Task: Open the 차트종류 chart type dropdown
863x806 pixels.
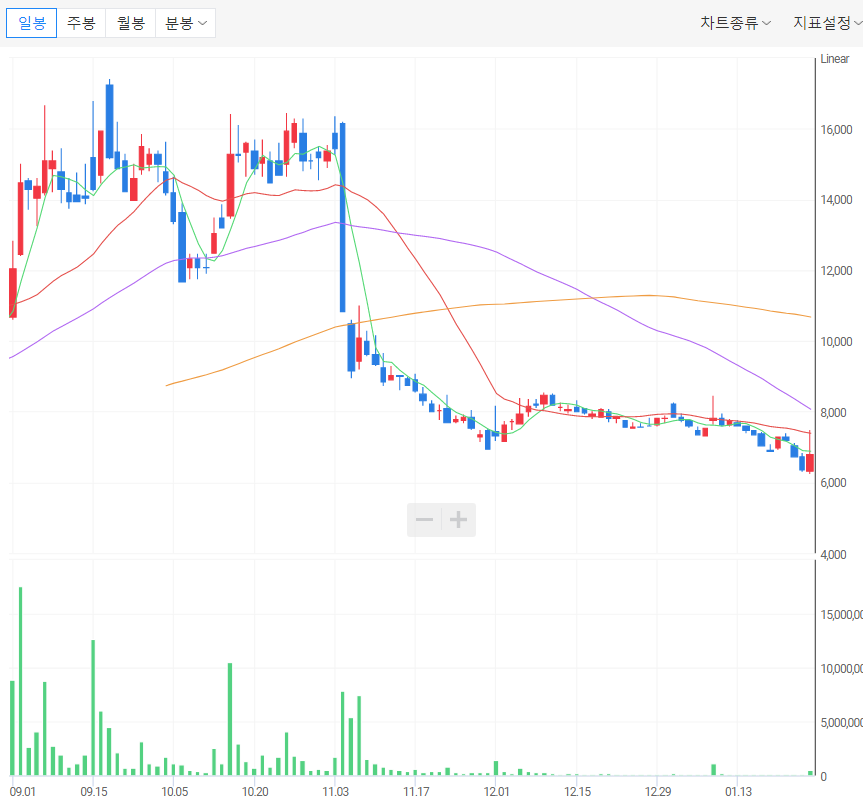Action: (735, 23)
